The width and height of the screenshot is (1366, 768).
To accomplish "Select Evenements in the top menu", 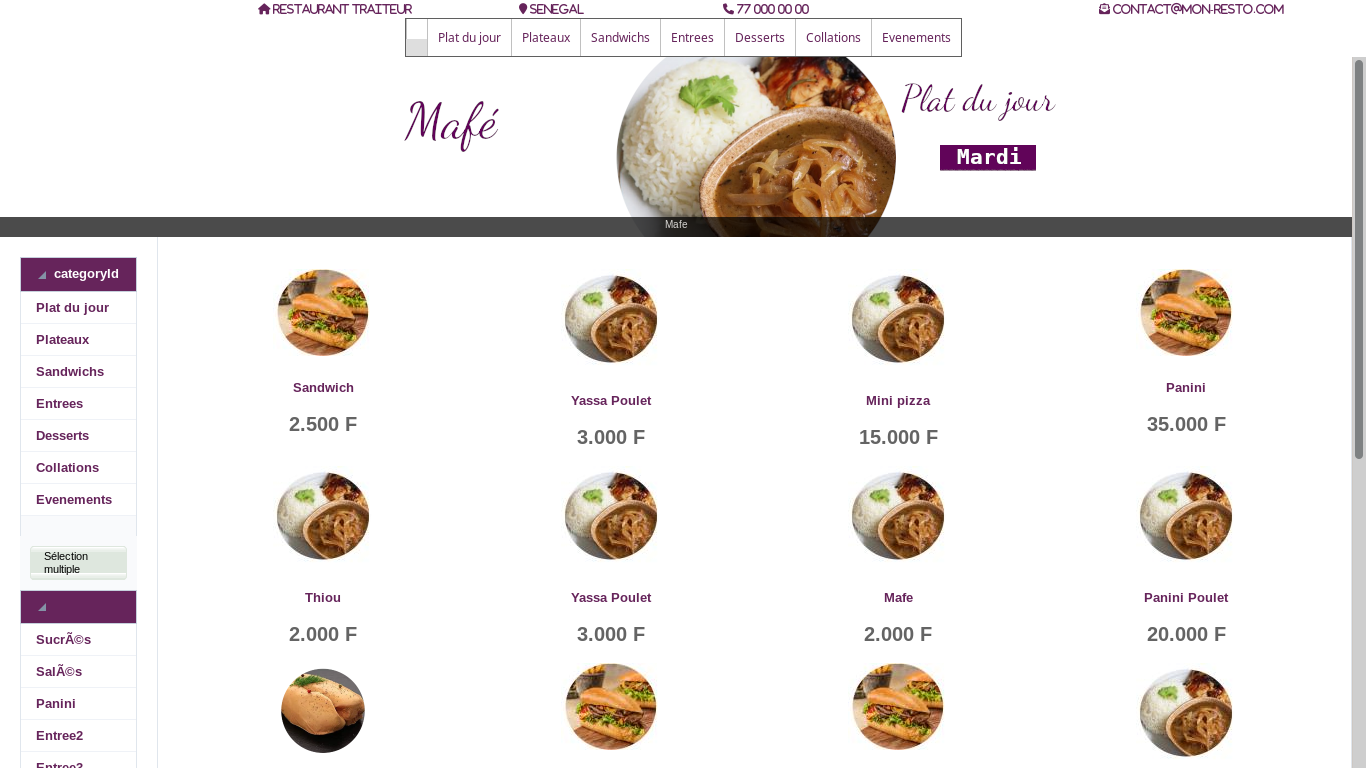I will (x=916, y=38).
